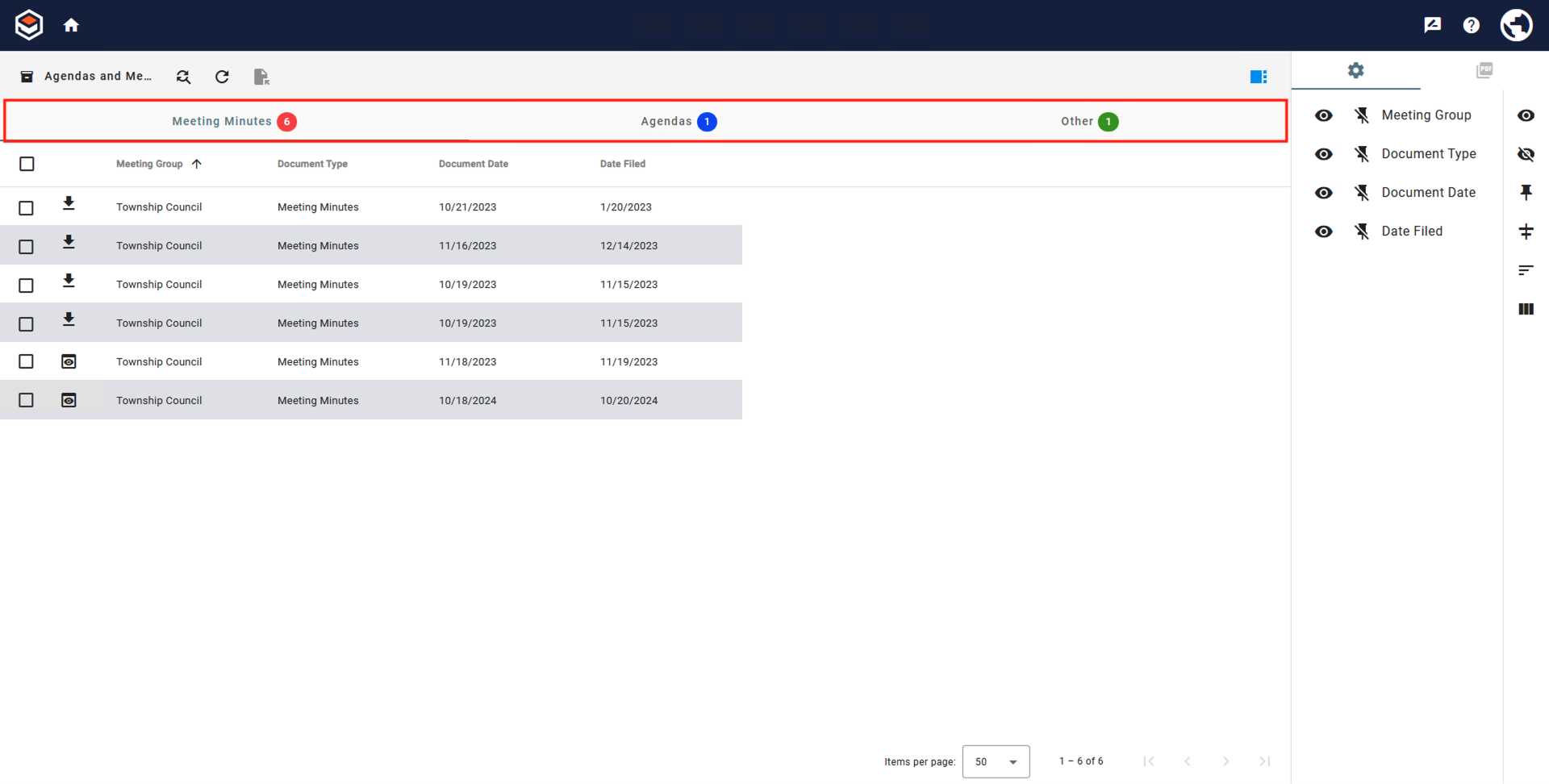Refresh the document list
The image size is (1549, 784).
[x=222, y=76]
